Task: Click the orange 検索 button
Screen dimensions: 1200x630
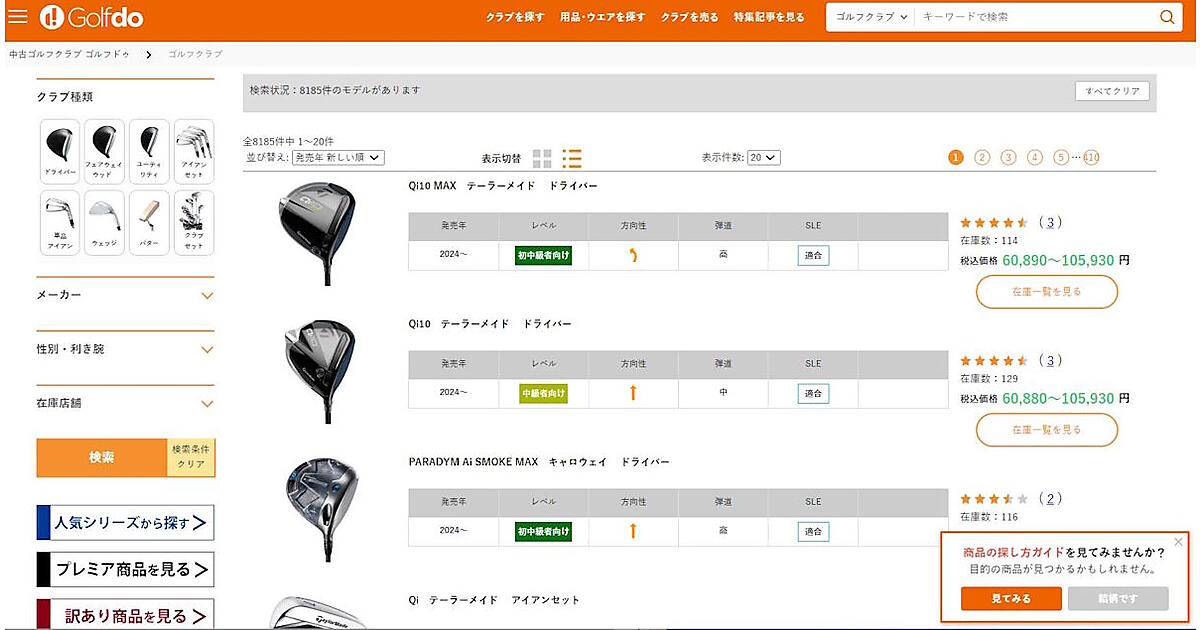Action: click(x=101, y=457)
